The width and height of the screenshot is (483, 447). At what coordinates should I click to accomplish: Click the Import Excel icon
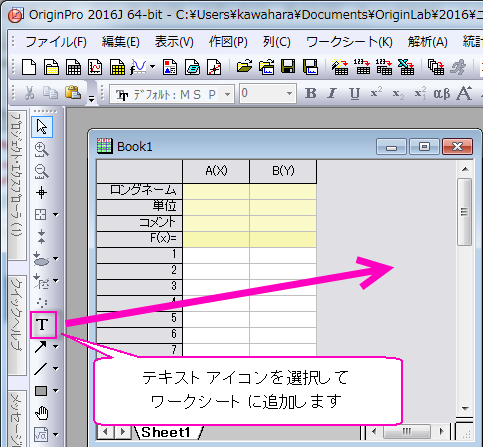coord(406,67)
